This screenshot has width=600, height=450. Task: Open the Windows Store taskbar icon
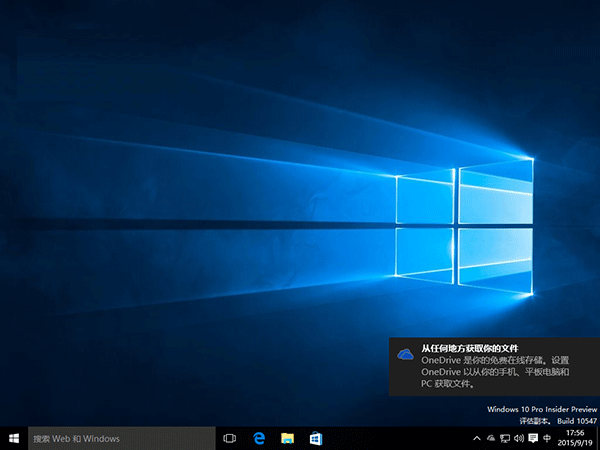click(x=314, y=438)
